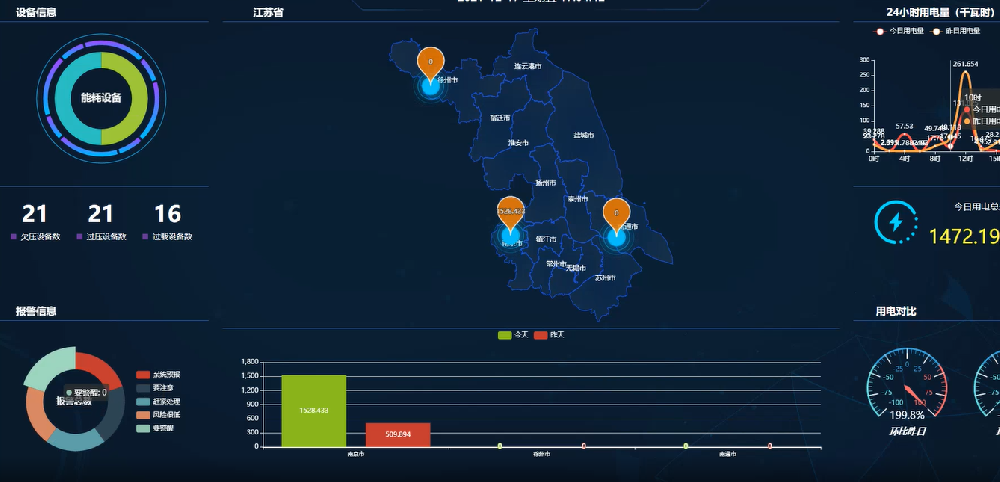
Task: Click the orange map pin over Nanjing
Action: tap(511, 212)
